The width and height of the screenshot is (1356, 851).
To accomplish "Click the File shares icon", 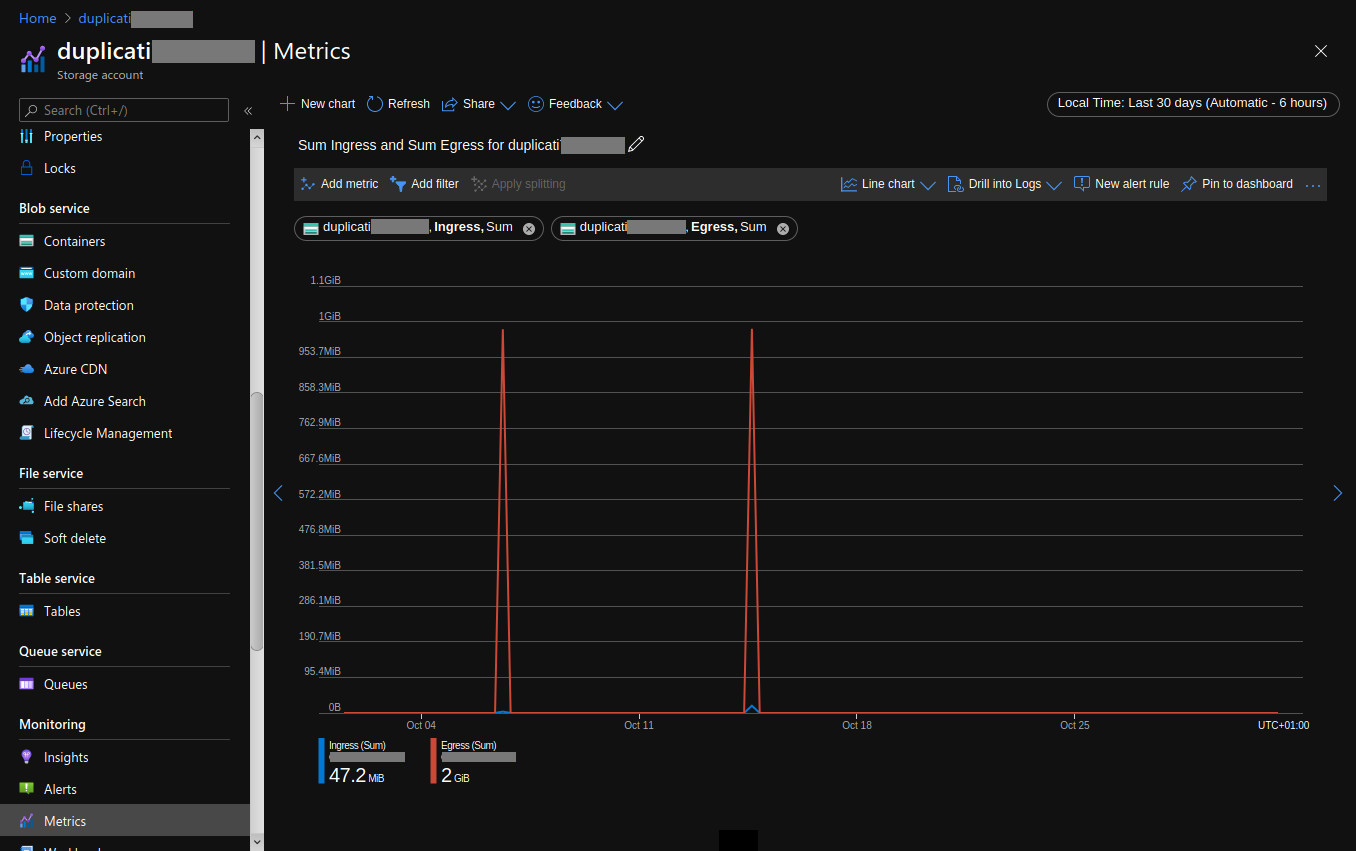I will (x=27, y=506).
